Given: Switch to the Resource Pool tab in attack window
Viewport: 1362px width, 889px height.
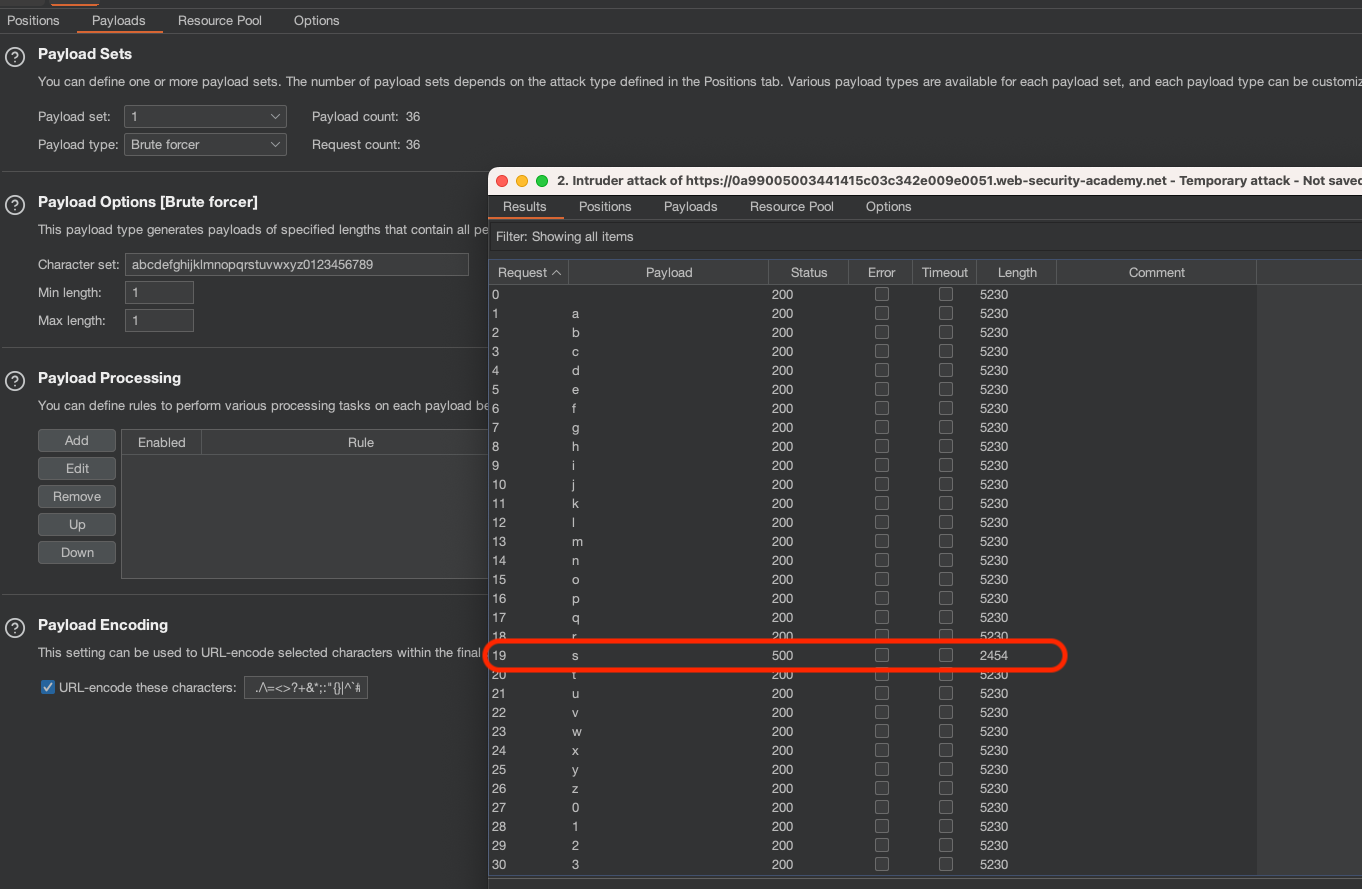Looking at the screenshot, I should [x=791, y=207].
